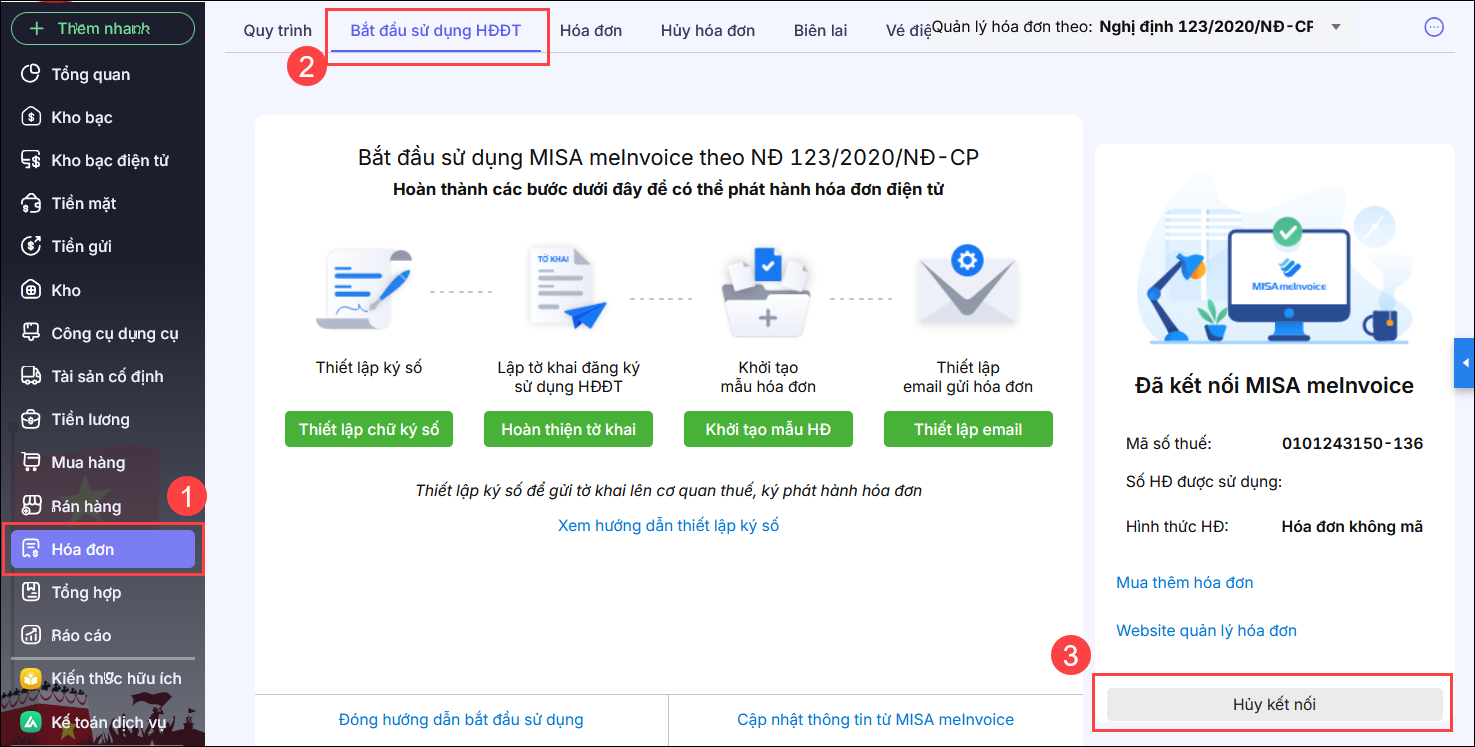Click the tax code 0101243150-136
This screenshot has height=747, width=1475.
(1352, 443)
